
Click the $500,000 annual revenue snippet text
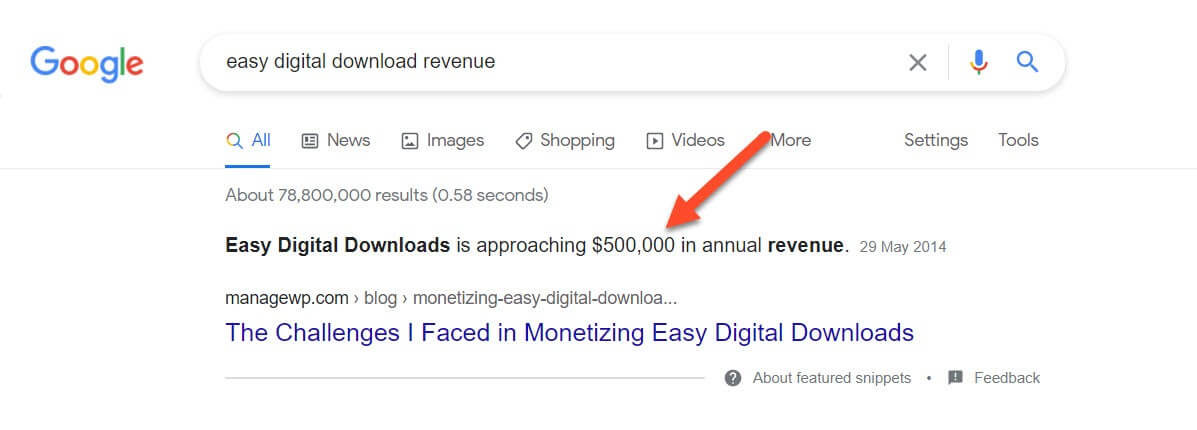click(x=537, y=246)
